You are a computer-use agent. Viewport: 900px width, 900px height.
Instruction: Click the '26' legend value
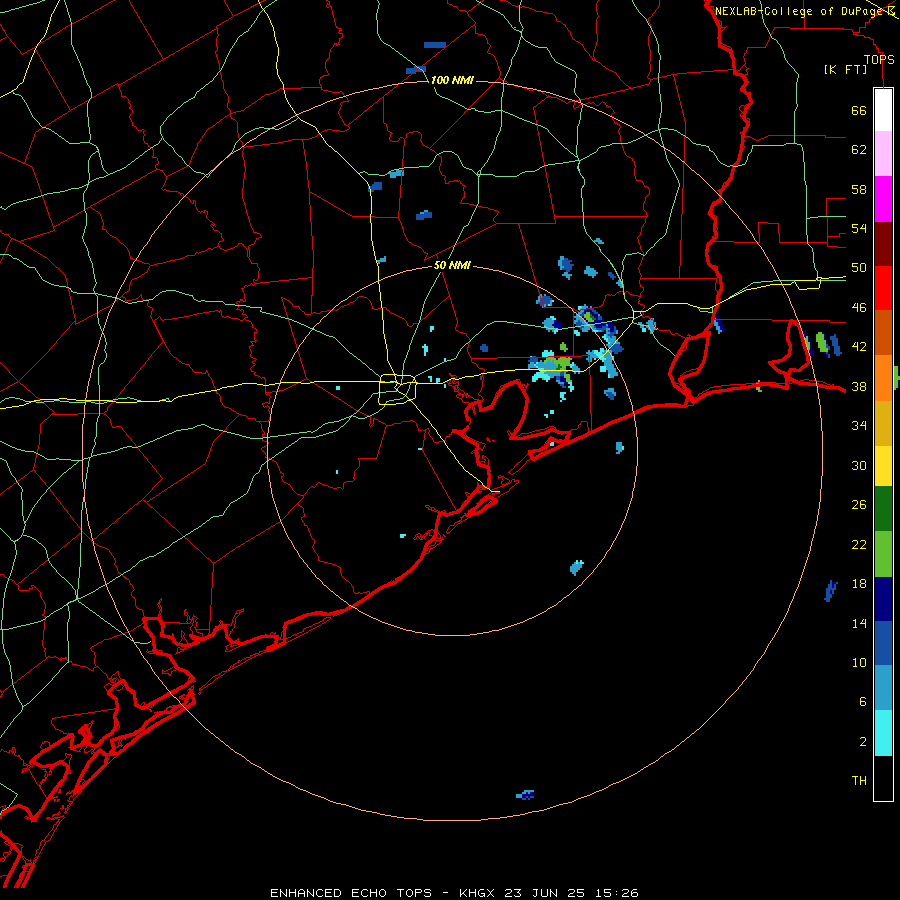[x=859, y=505]
